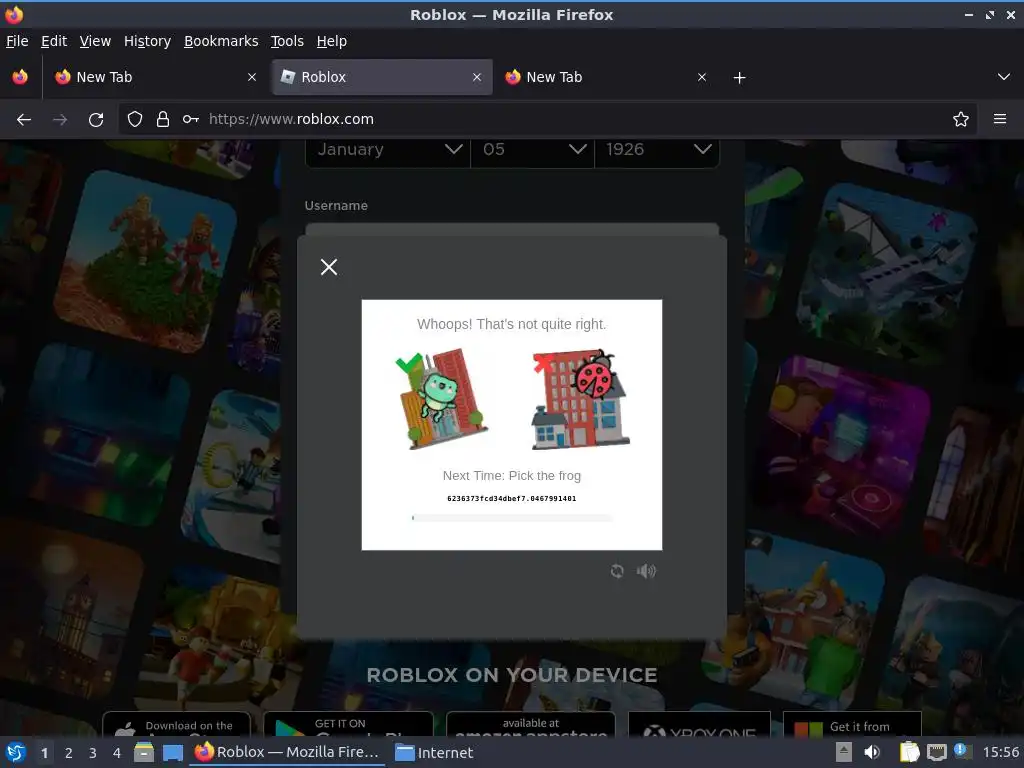Focus Roblox — Mozilla Firefox taskbar entry

point(287,753)
